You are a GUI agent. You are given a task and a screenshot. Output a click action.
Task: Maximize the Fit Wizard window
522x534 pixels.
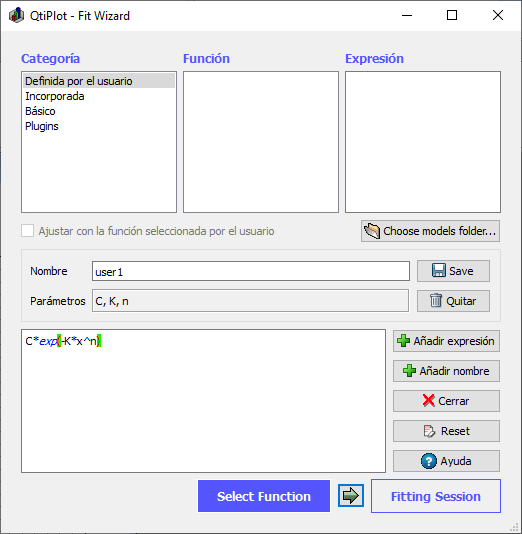pyautogui.click(x=452, y=15)
